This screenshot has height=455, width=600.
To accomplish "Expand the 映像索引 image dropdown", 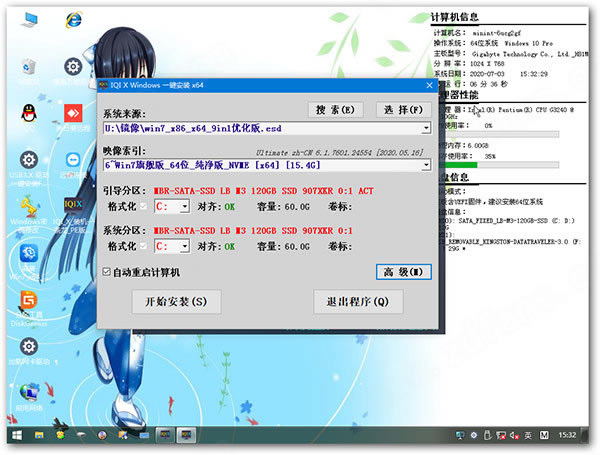I will point(426,165).
